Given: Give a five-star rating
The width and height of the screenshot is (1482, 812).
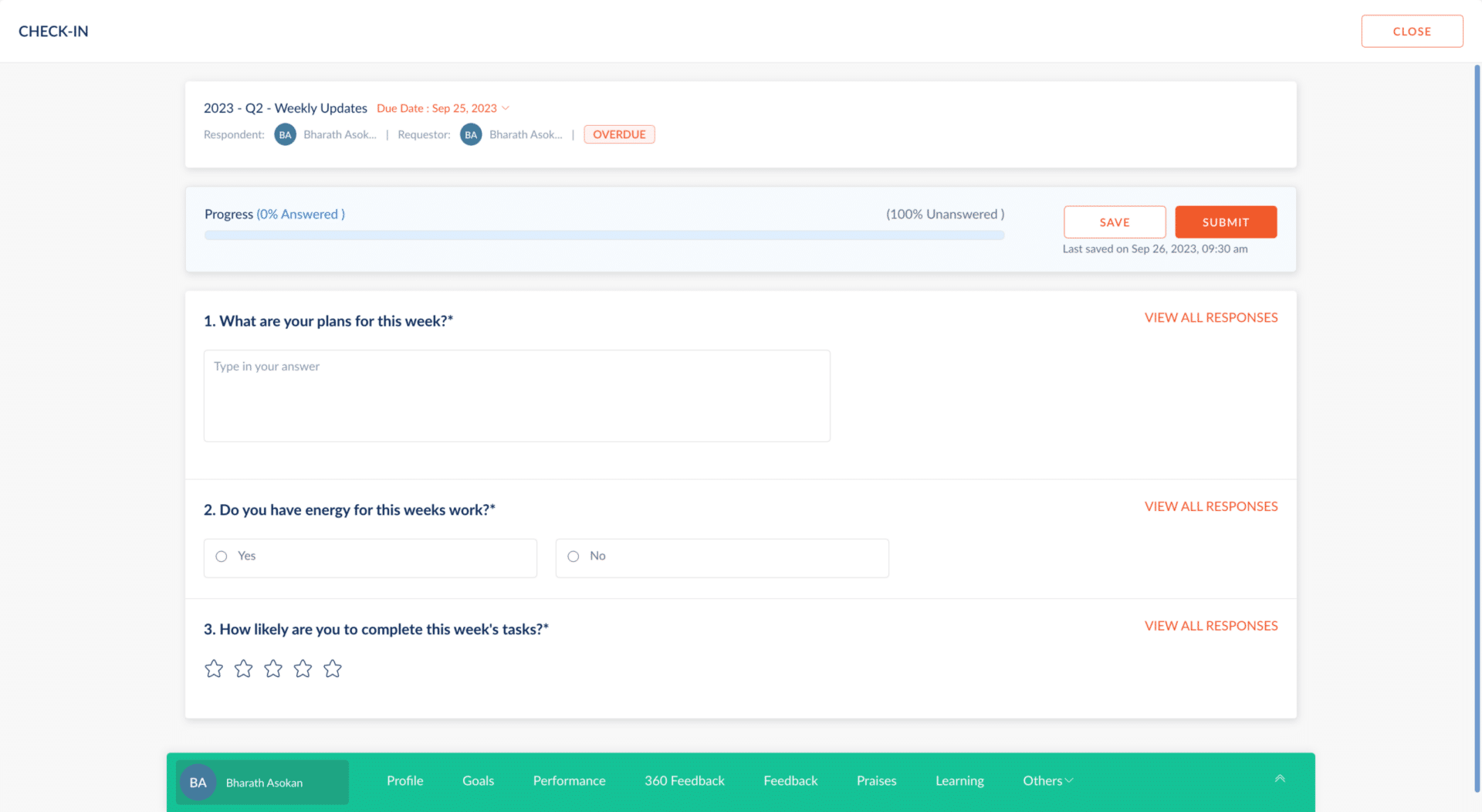Looking at the screenshot, I should pyautogui.click(x=333, y=668).
